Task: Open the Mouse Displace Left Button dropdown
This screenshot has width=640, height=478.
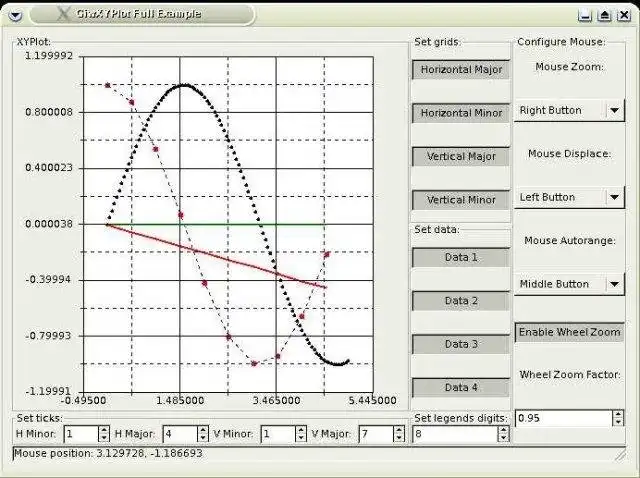Action: pyautogui.click(x=569, y=198)
